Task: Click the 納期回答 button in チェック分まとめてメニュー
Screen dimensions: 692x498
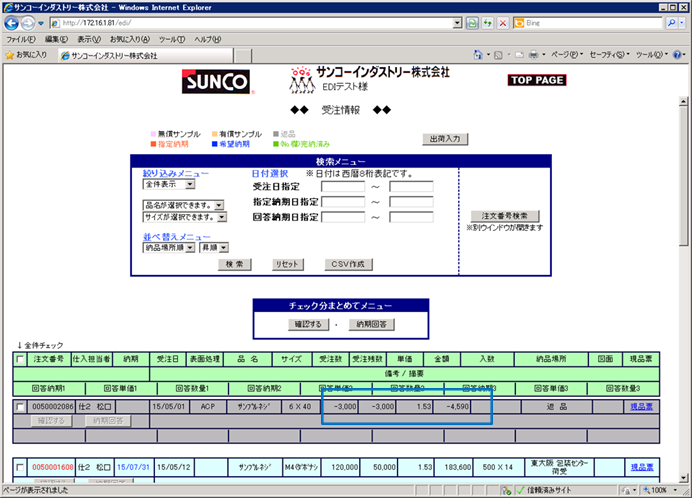Action: point(372,324)
